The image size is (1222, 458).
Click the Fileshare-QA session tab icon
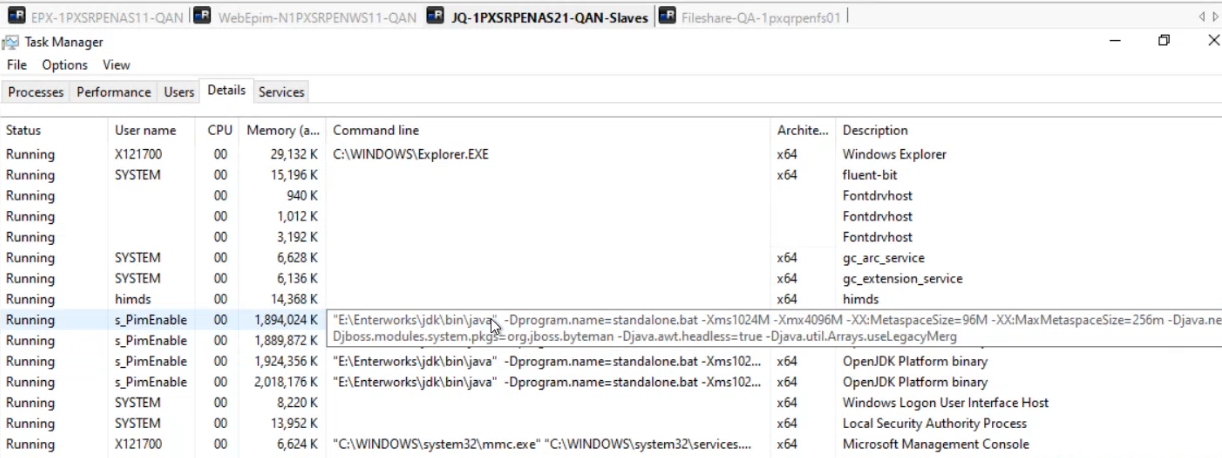coord(666,16)
